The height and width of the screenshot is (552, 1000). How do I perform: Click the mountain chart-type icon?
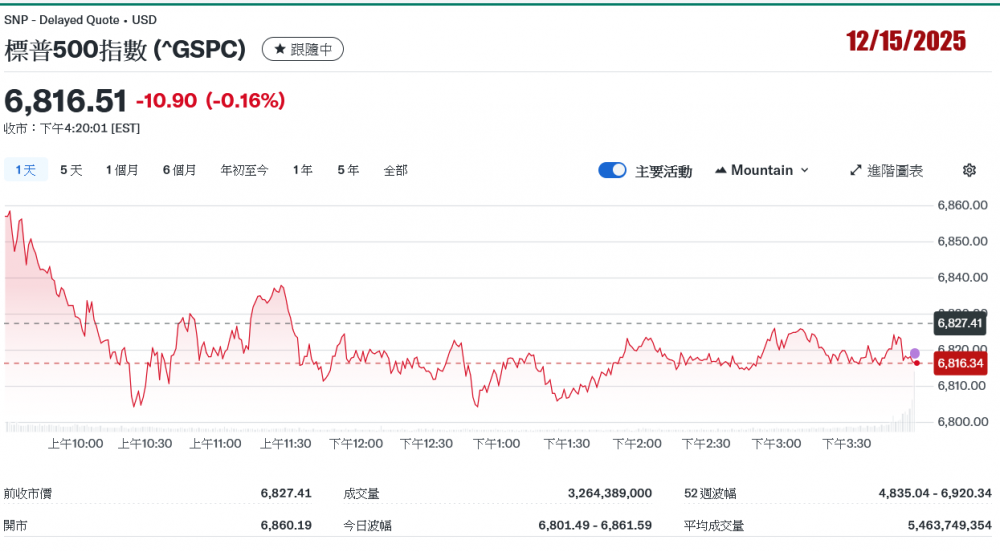(721, 170)
